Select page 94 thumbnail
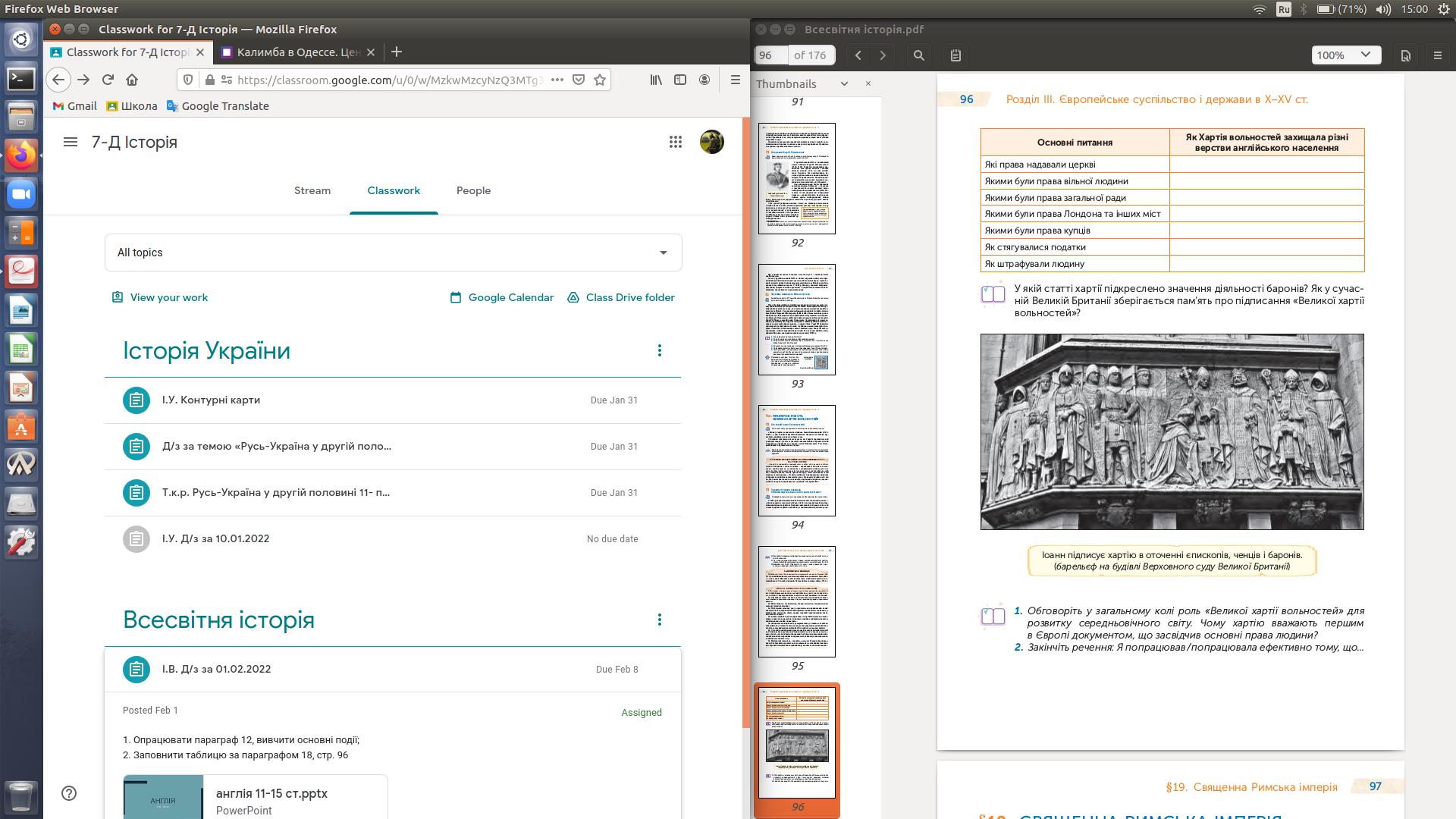 [797, 460]
